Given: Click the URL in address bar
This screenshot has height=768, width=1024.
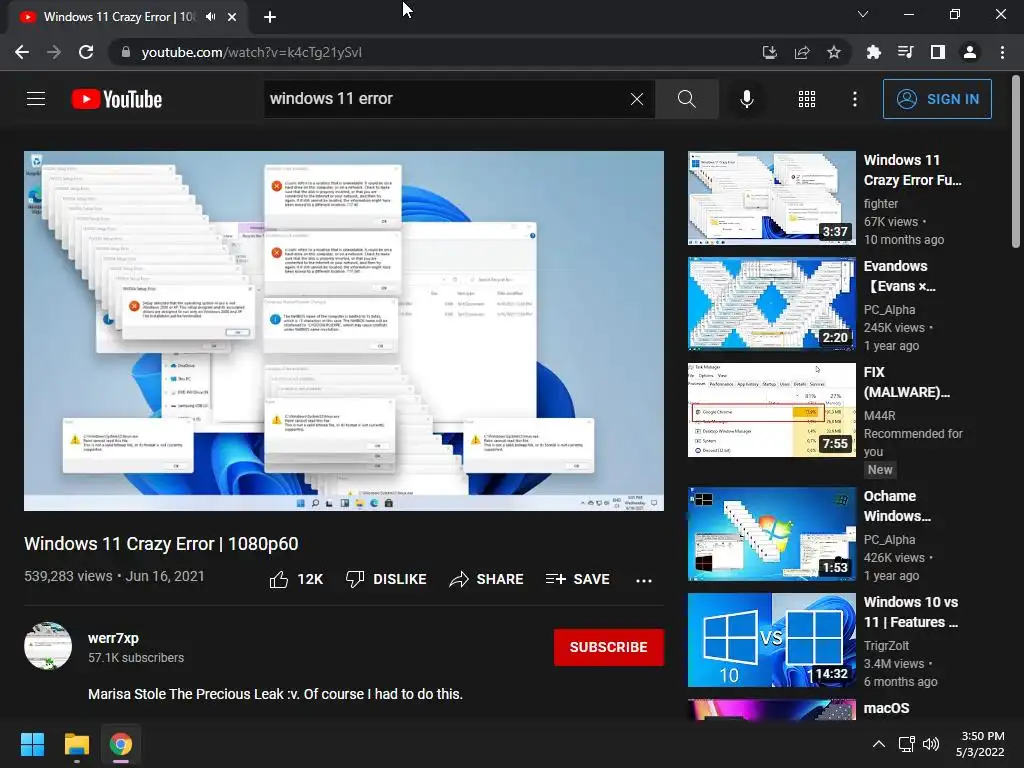Looking at the screenshot, I should pos(251,52).
